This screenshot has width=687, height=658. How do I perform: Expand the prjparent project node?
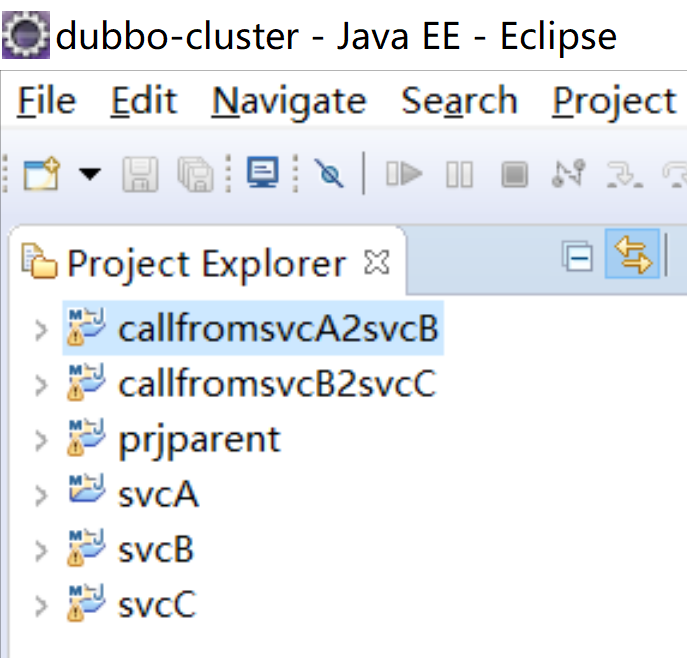tap(40, 440)
